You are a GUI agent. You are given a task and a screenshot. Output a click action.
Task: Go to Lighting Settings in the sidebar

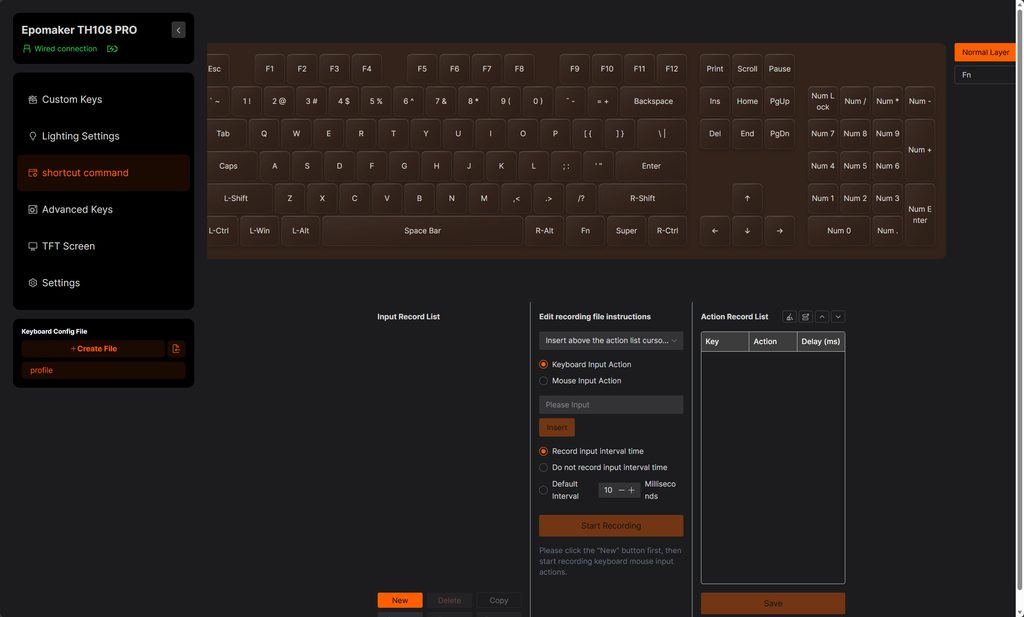coord(104,136)
